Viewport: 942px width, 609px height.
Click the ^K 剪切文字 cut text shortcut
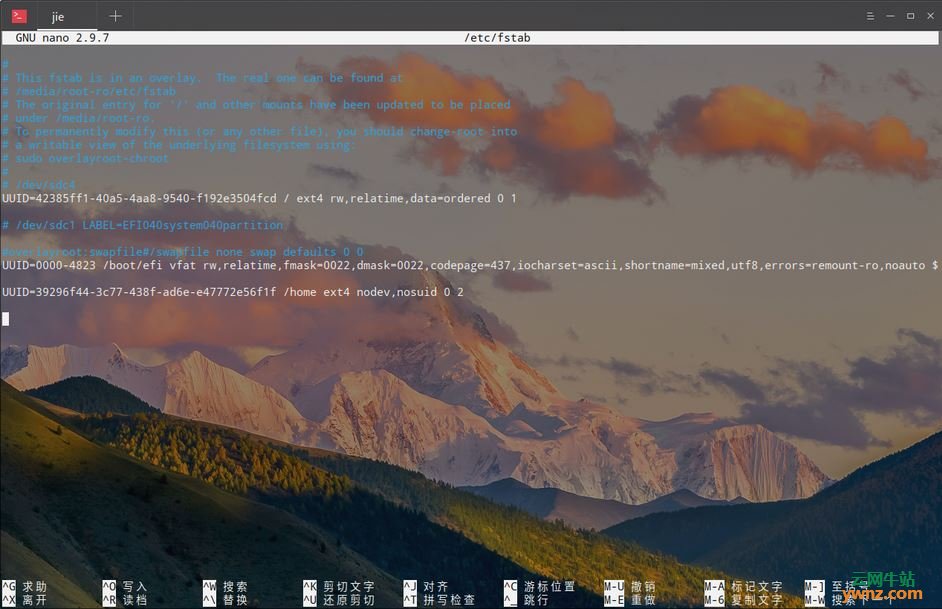point(339,587)
